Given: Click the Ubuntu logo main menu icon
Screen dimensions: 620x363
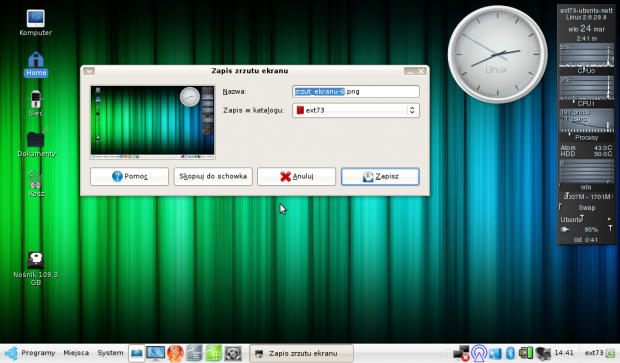Looking at the screenshot, I should (x=11, y=353).
